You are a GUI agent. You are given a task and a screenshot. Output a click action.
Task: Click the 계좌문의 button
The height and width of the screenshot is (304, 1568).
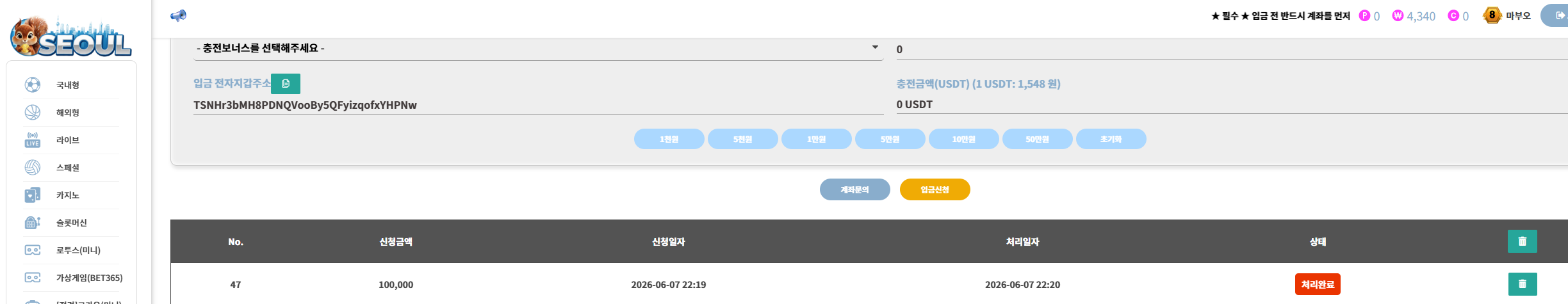[854, 189]
